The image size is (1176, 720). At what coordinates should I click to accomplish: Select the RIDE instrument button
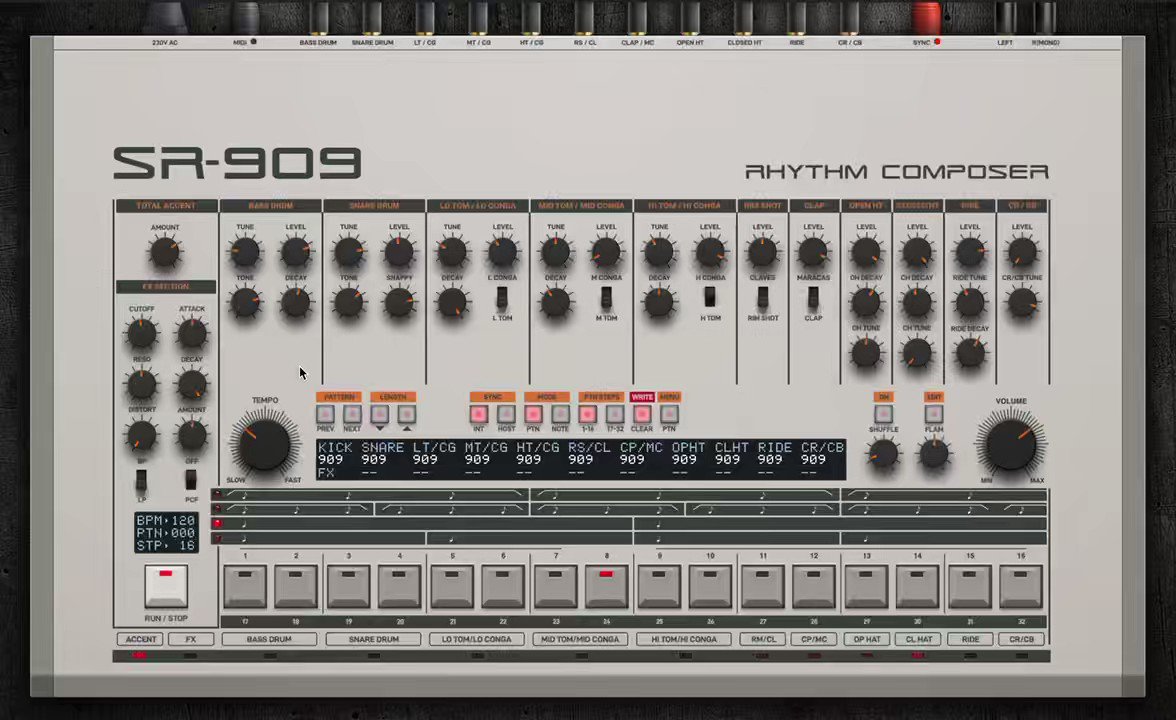pos(970,639)
